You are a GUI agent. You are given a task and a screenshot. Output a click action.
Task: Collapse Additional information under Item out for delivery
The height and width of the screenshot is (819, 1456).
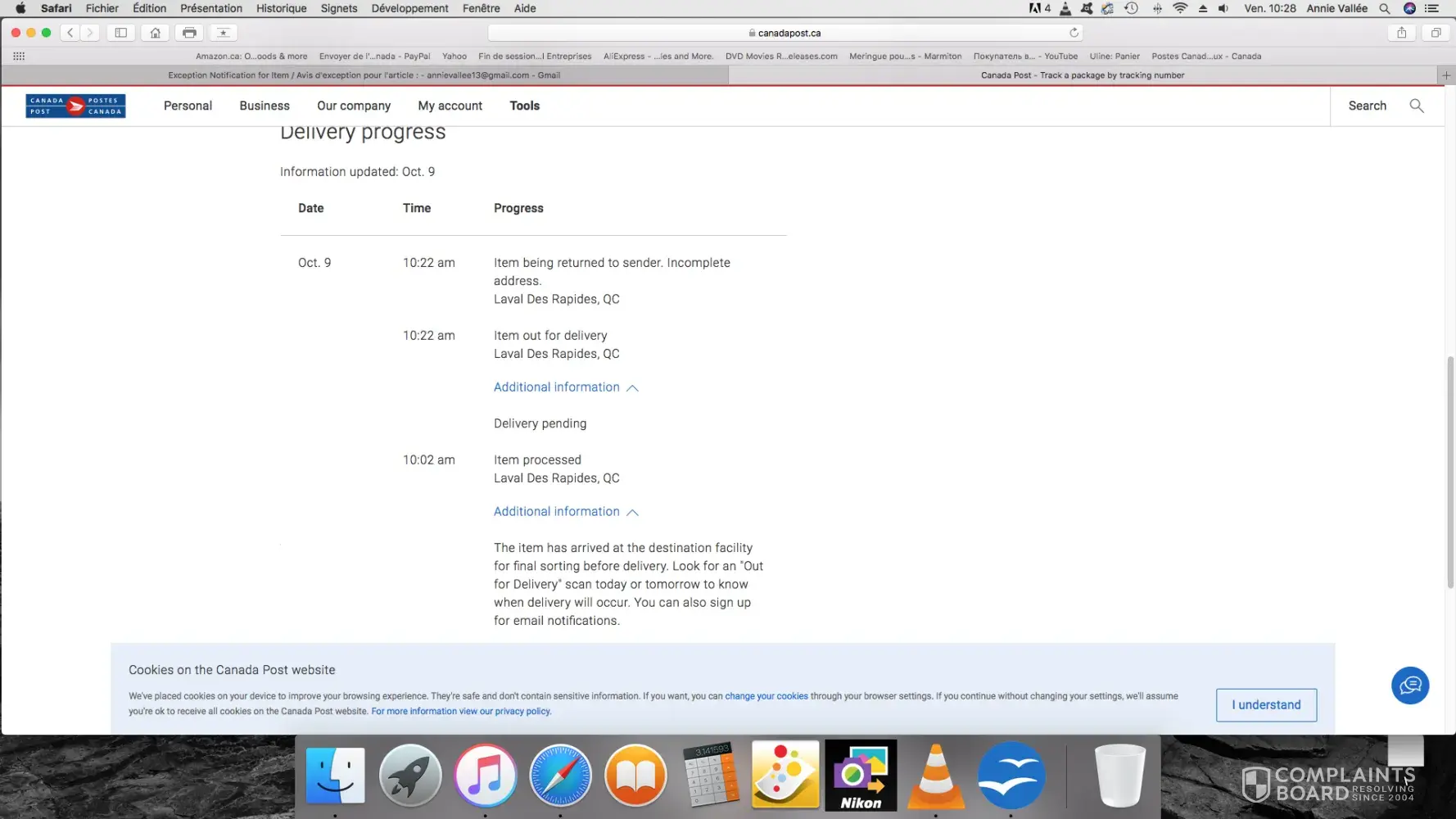pos(565,387)
